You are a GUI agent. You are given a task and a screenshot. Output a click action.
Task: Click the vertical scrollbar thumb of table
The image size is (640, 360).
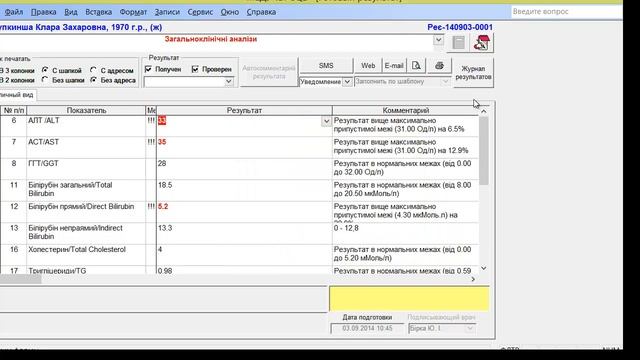coord(484,150)
